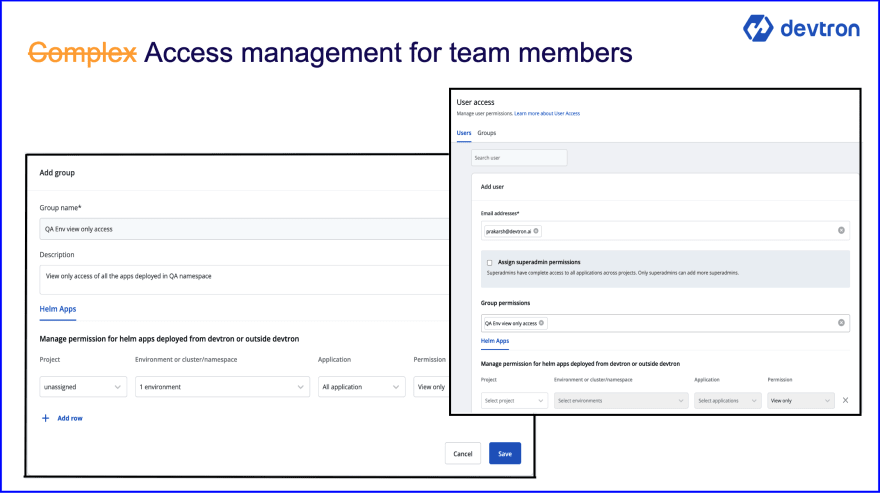Select Helm Apps tab in Add group

[58, 309]
